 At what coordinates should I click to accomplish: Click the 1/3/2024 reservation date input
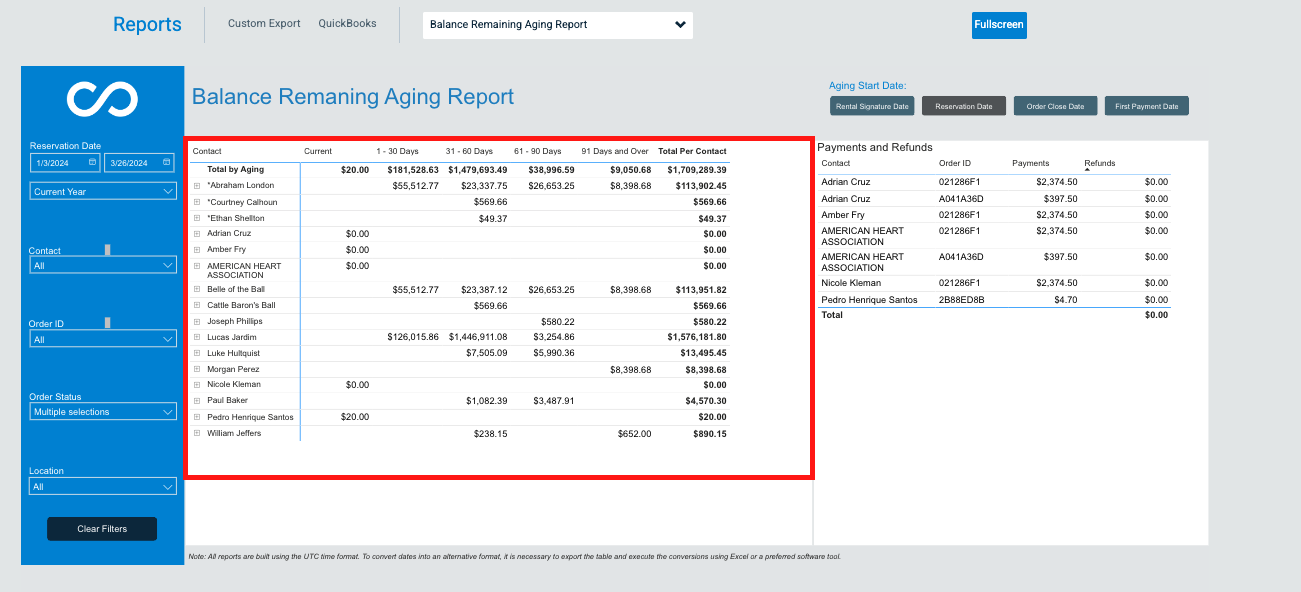[x=60, y=161]
